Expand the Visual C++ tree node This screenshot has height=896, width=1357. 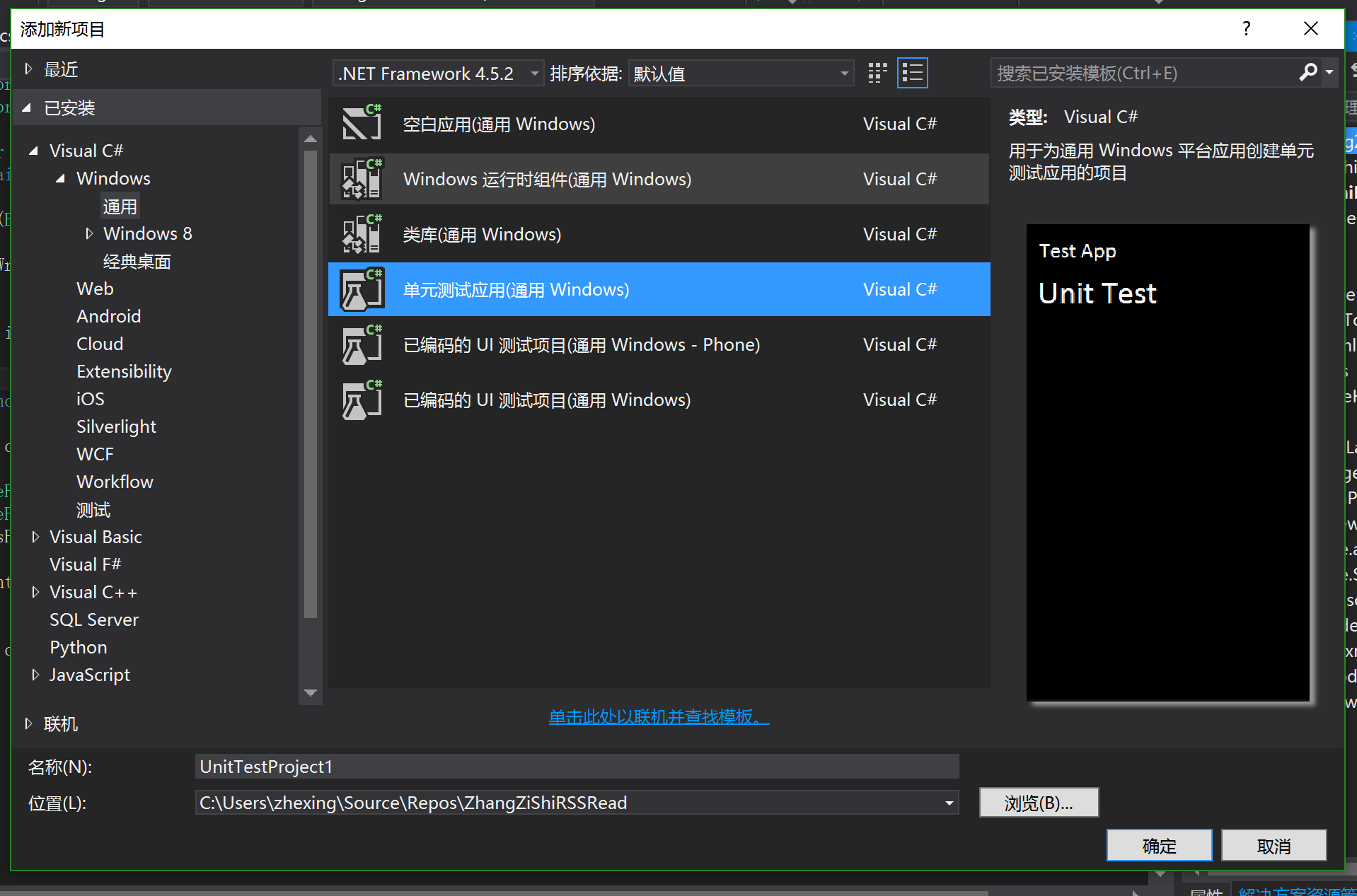(x=35, y=592)
